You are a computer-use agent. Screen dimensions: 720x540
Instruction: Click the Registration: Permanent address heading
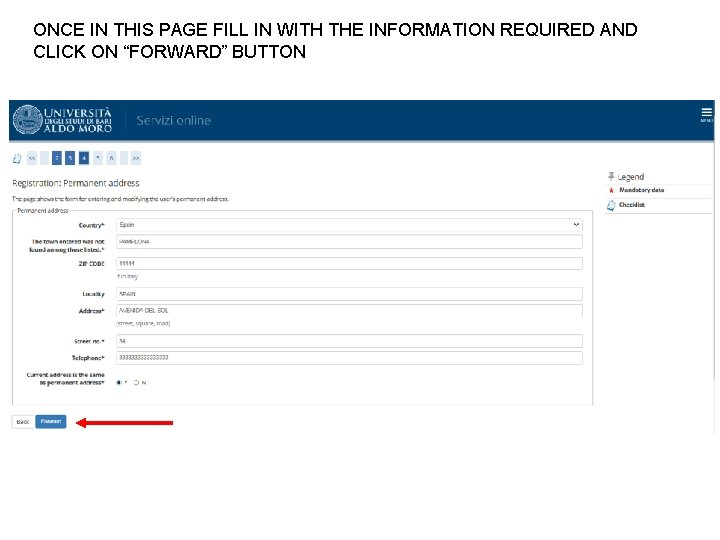[76, 183]
